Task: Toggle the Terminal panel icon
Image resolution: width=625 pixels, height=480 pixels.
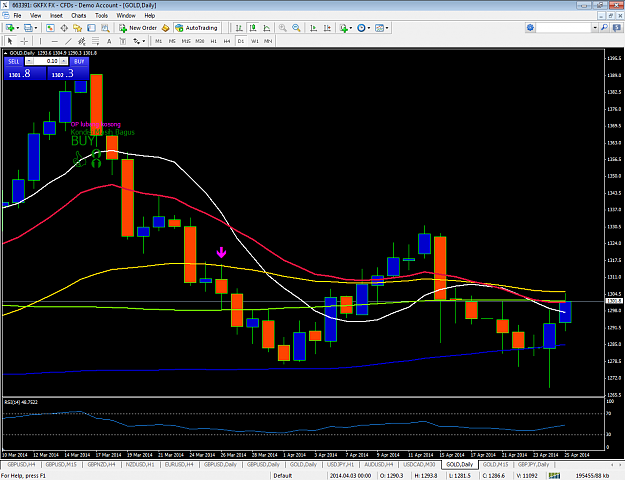Action: [x=91, y=28]
